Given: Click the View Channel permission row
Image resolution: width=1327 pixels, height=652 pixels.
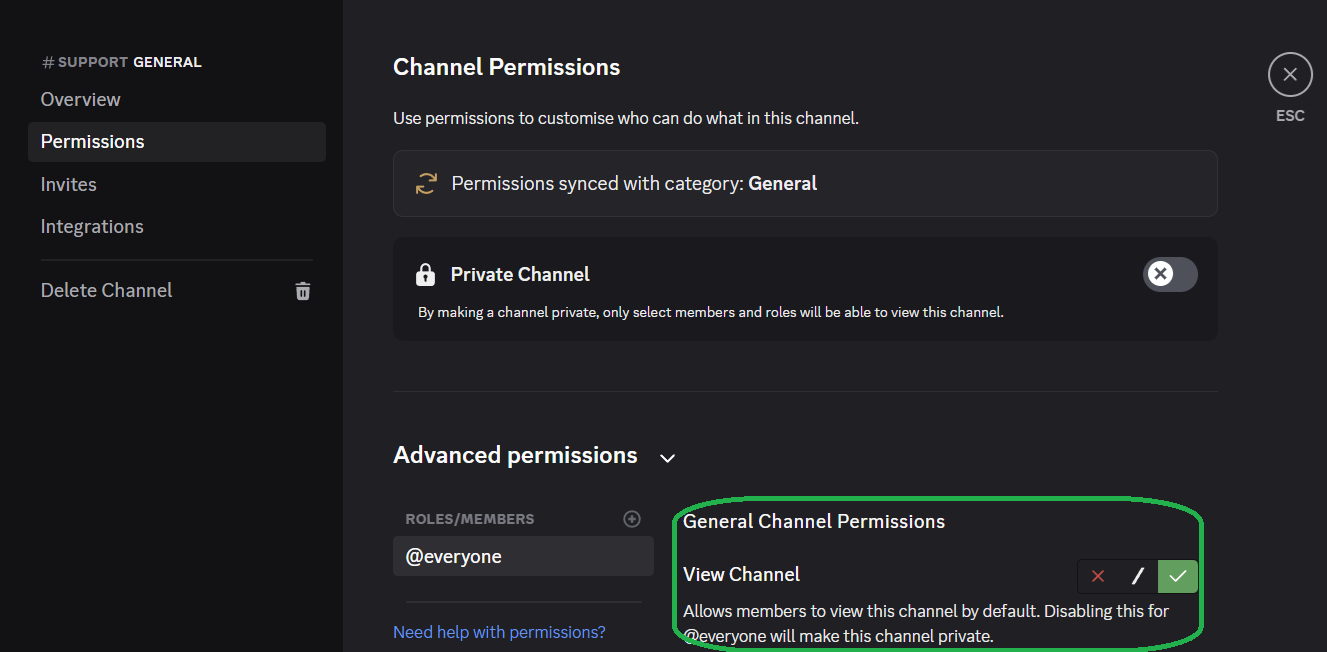Looking at the screenshot, I should [x=741, y=574].
